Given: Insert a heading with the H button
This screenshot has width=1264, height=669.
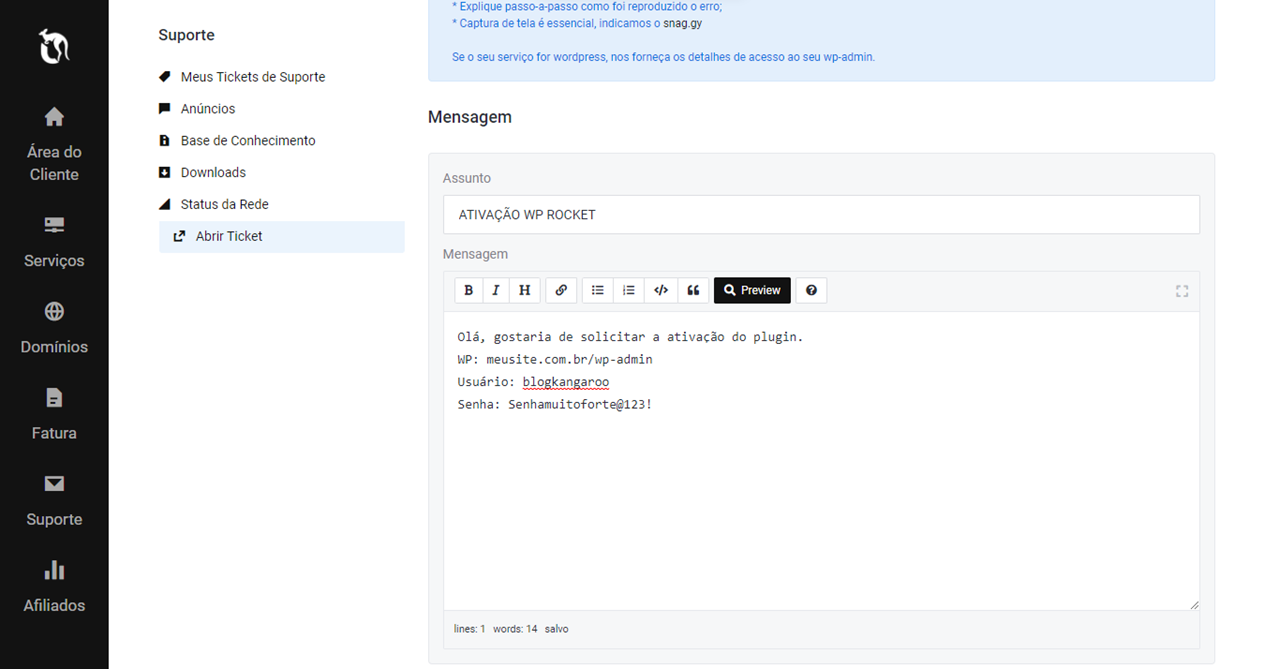Looking at the screenshot, I should click(x=524, y=290).
